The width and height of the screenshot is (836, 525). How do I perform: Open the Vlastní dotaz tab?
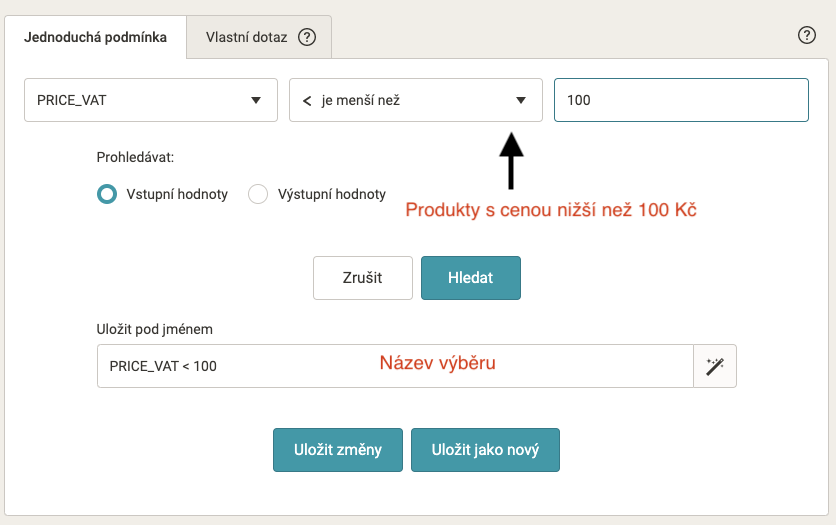pyautogui.click(x=246, y=37)
